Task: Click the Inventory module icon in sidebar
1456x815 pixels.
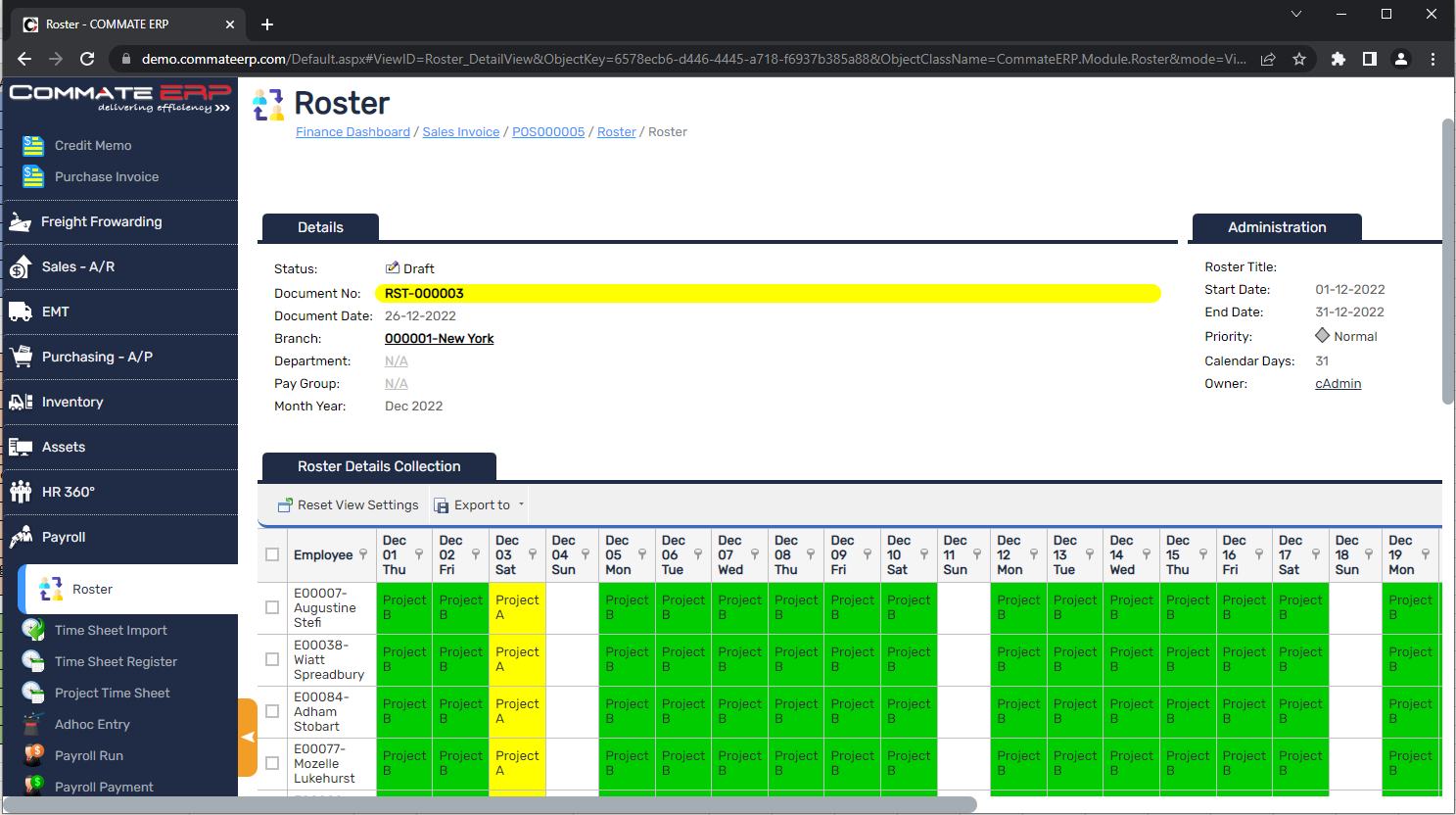Action: click(21, 402)
